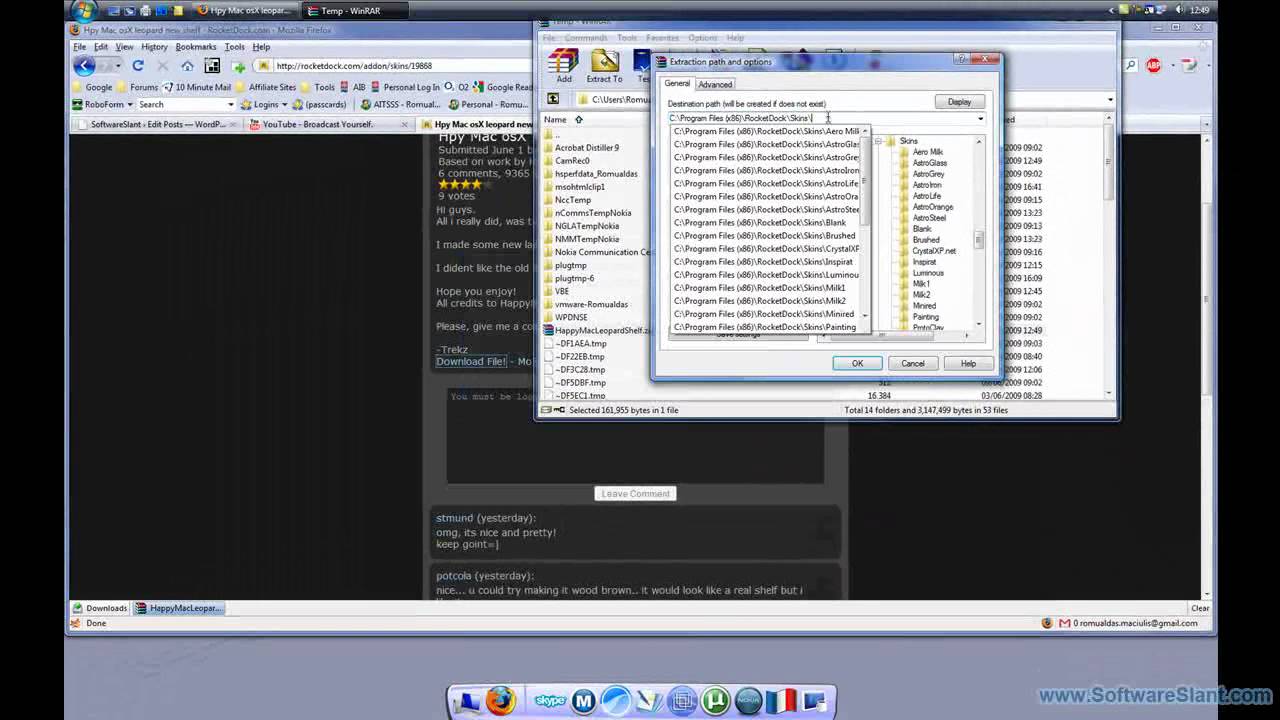Click Help button in extraction dialog
Viewport: 1280px width, 720px height.
968,363
